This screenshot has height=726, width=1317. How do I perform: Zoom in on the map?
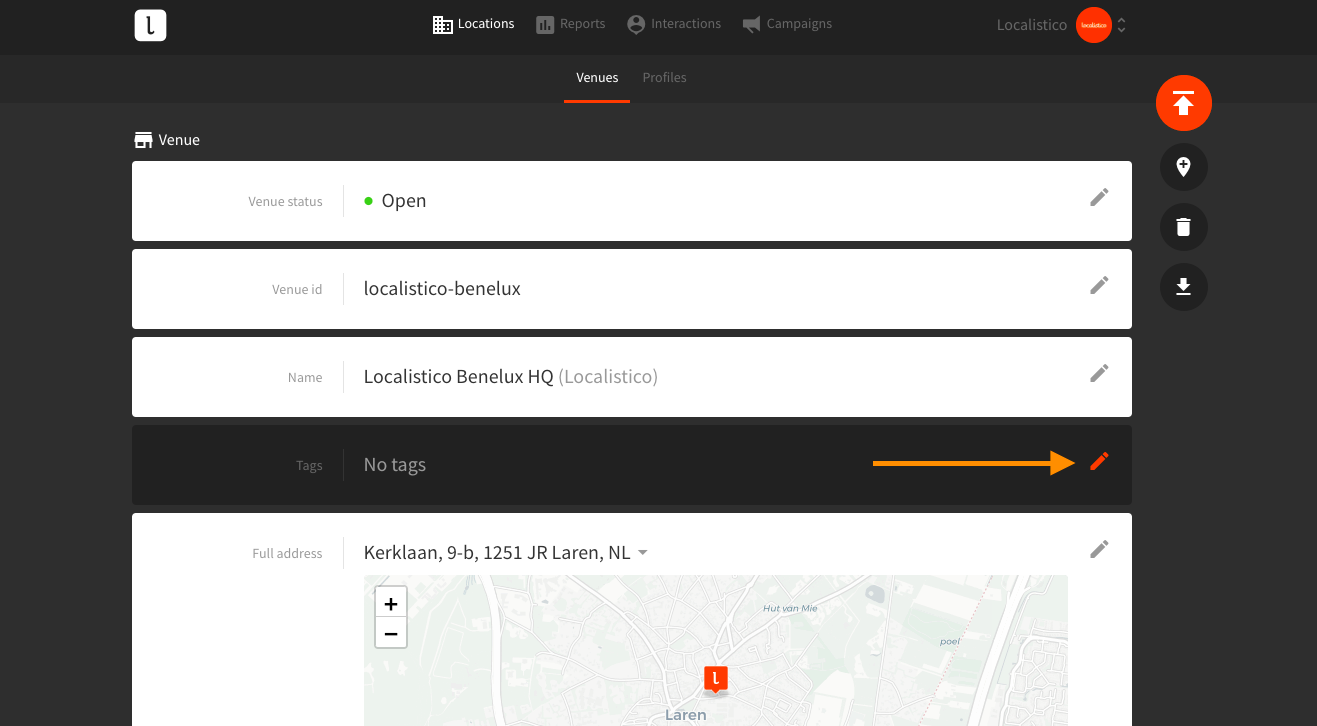(x=391, y=604)
